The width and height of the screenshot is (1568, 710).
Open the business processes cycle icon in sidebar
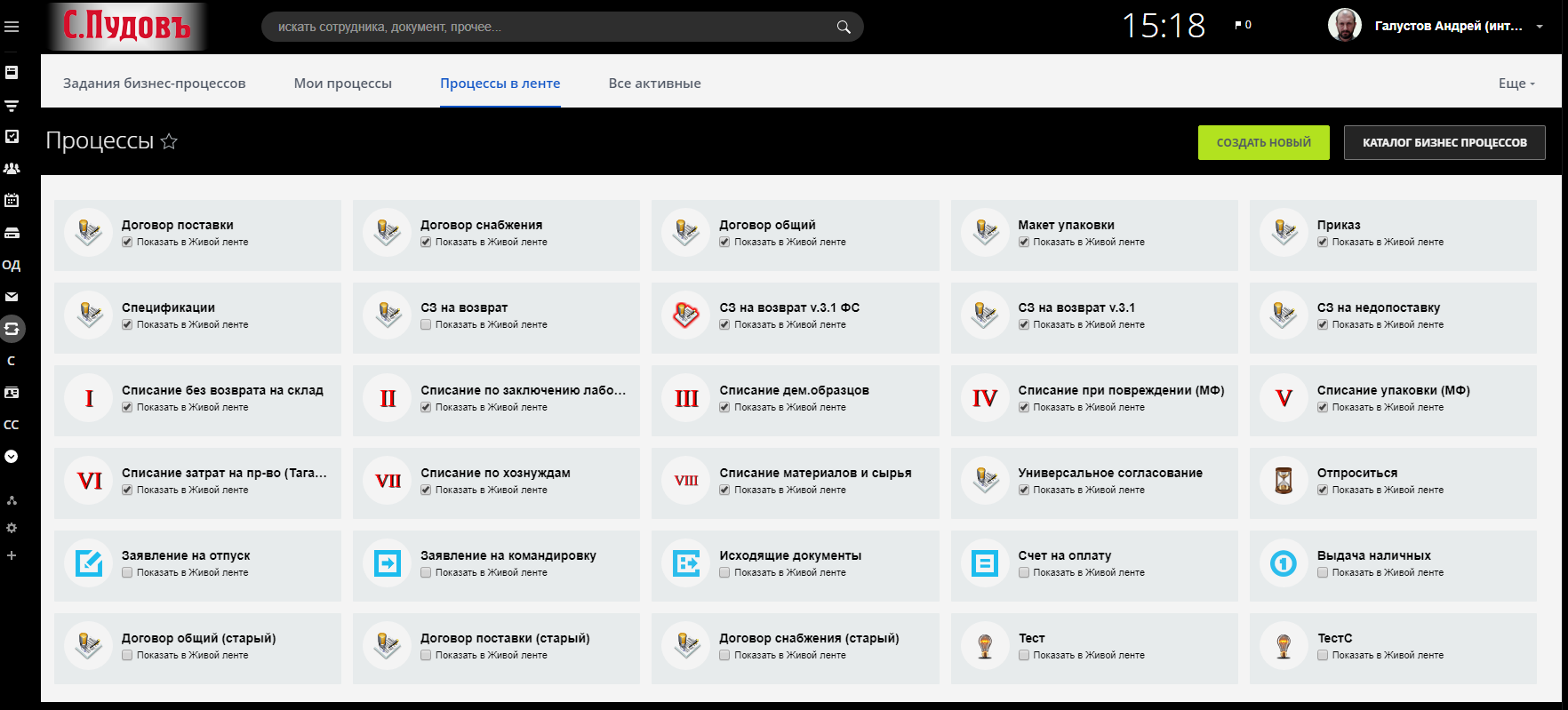12,329
